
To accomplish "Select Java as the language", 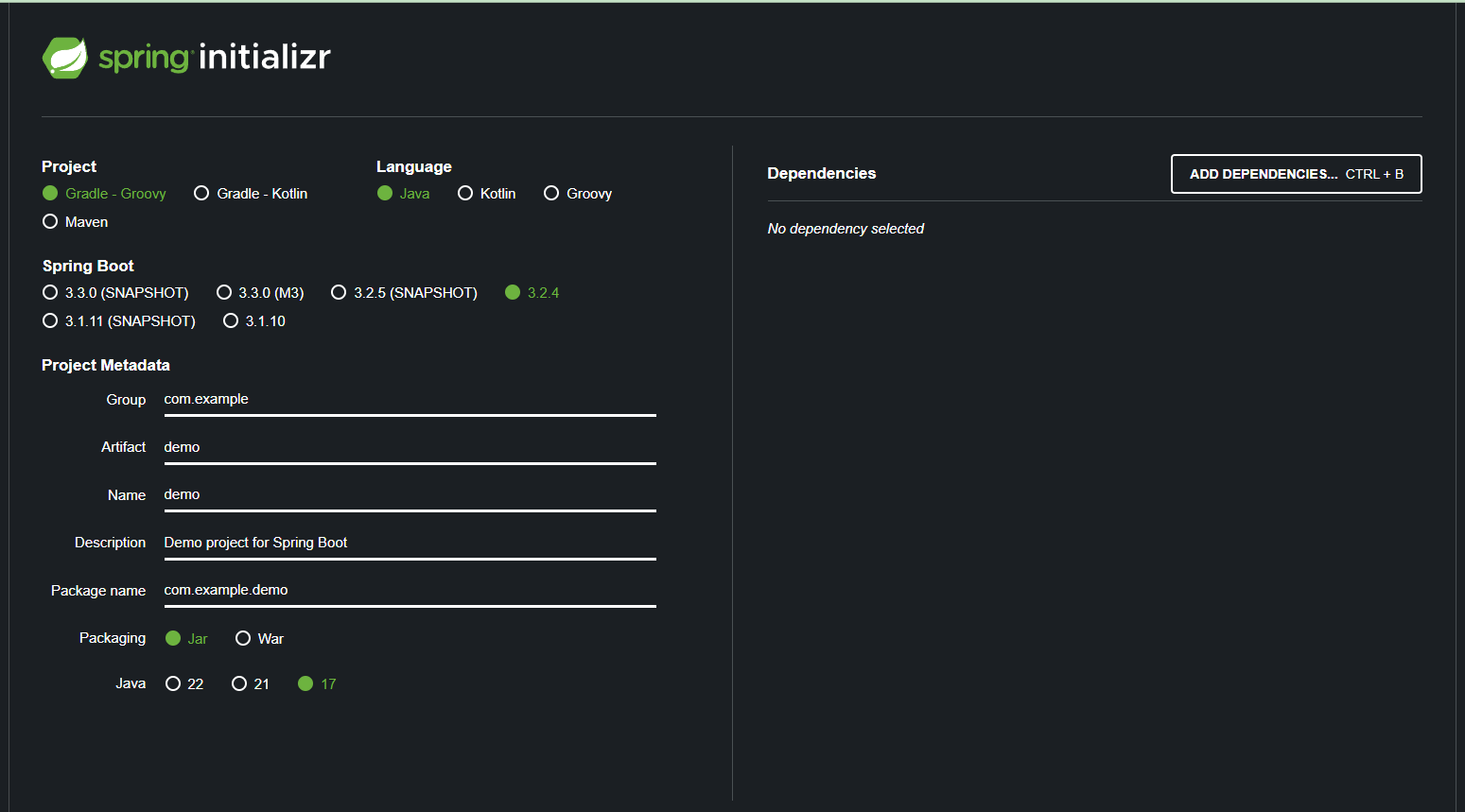I will click(x=404, y=193).
